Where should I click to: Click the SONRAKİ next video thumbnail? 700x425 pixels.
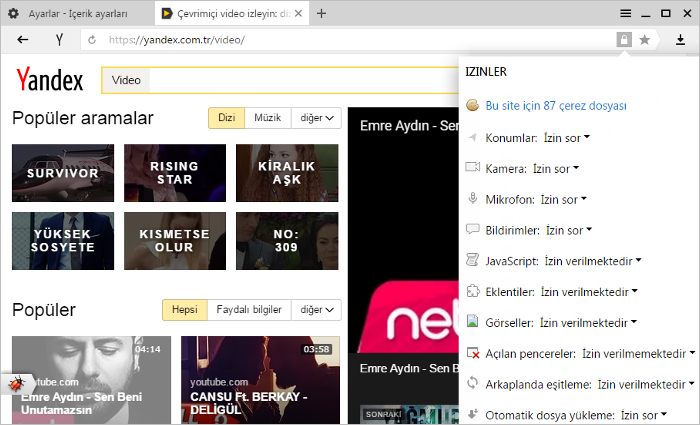[409, 414]
